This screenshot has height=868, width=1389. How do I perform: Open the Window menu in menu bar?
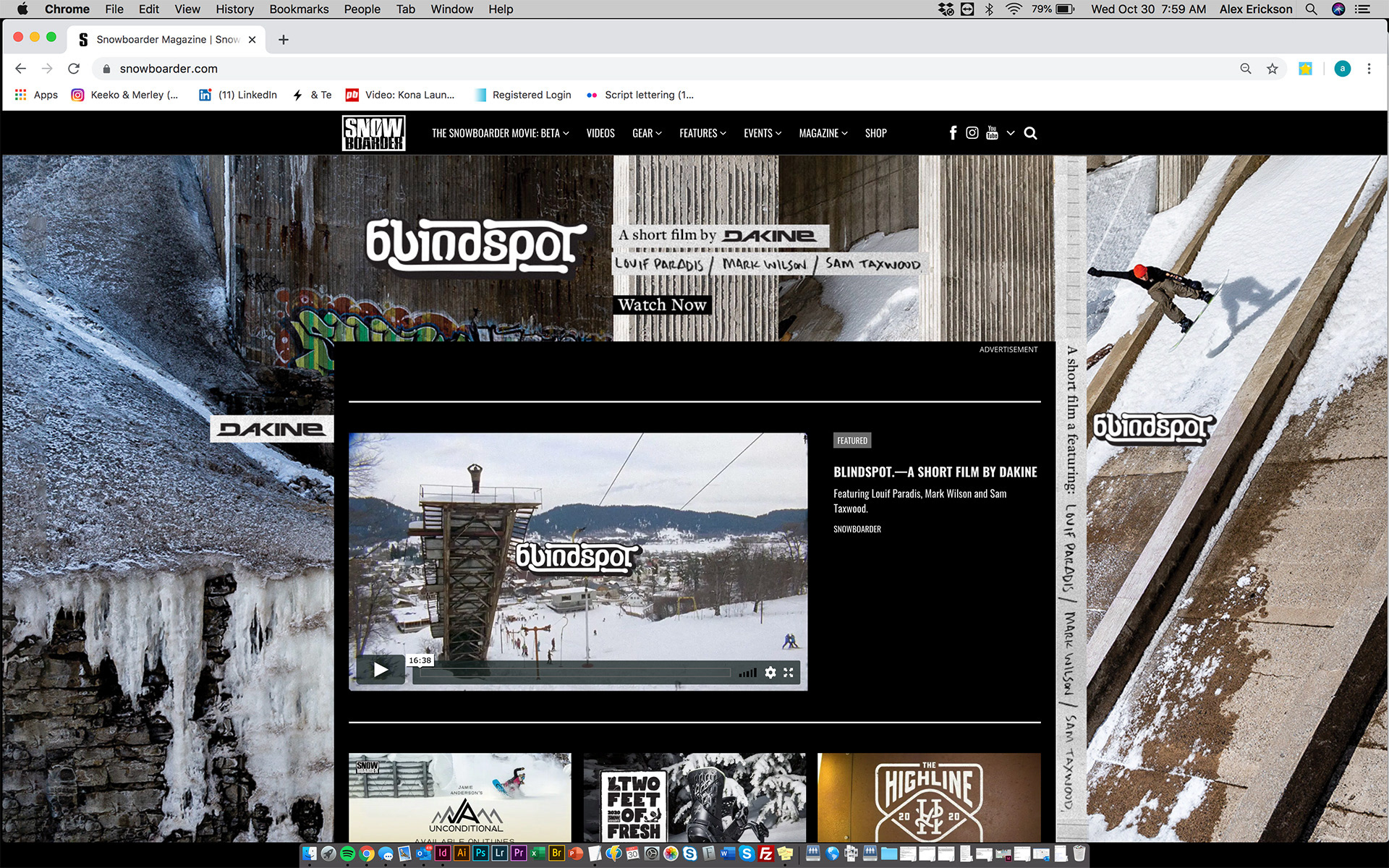(451, 9)
